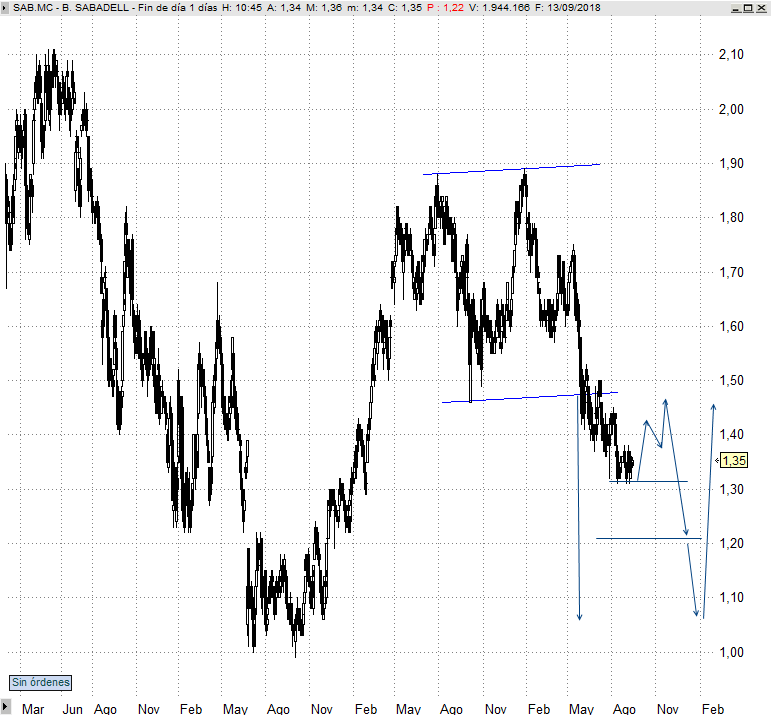
Task: Close the chart window
Action: 760,8
